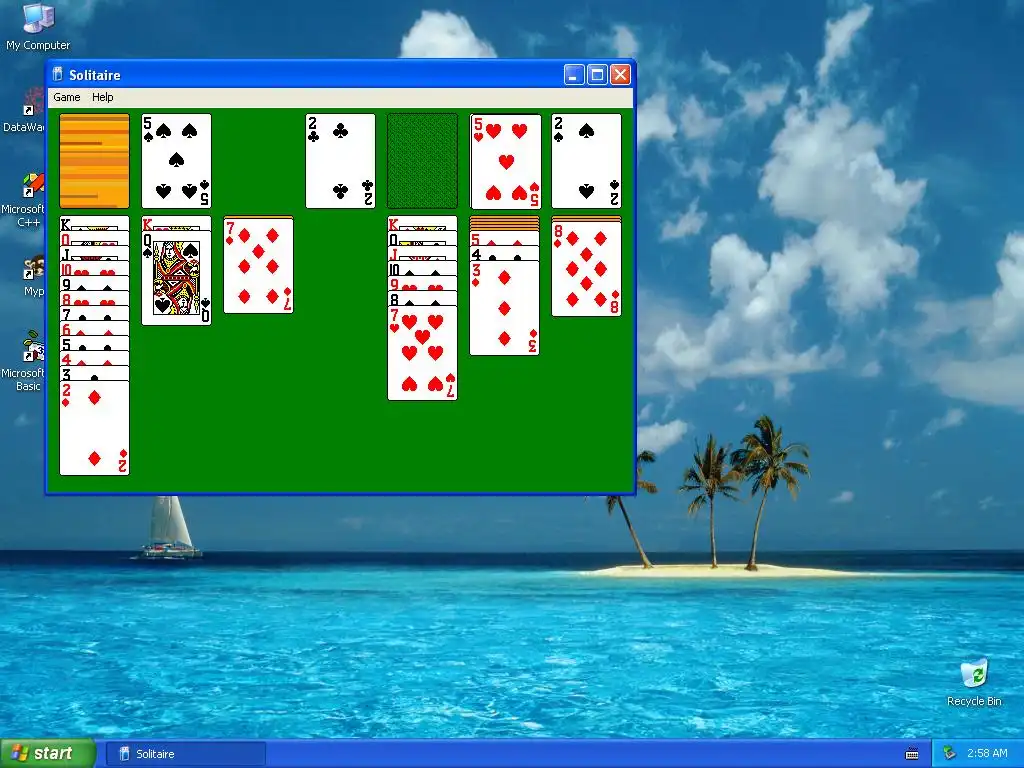Select the Microsoft Basic desktop shortcut
Image resolution: width=1024 pixels, height=768 pixels.
coord(24,361)
